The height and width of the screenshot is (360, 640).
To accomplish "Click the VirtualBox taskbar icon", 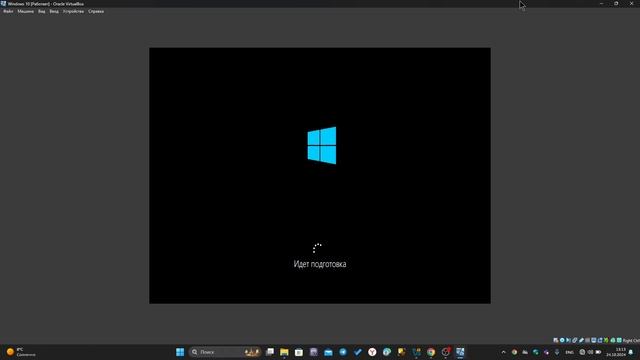I will coord(460,352).
